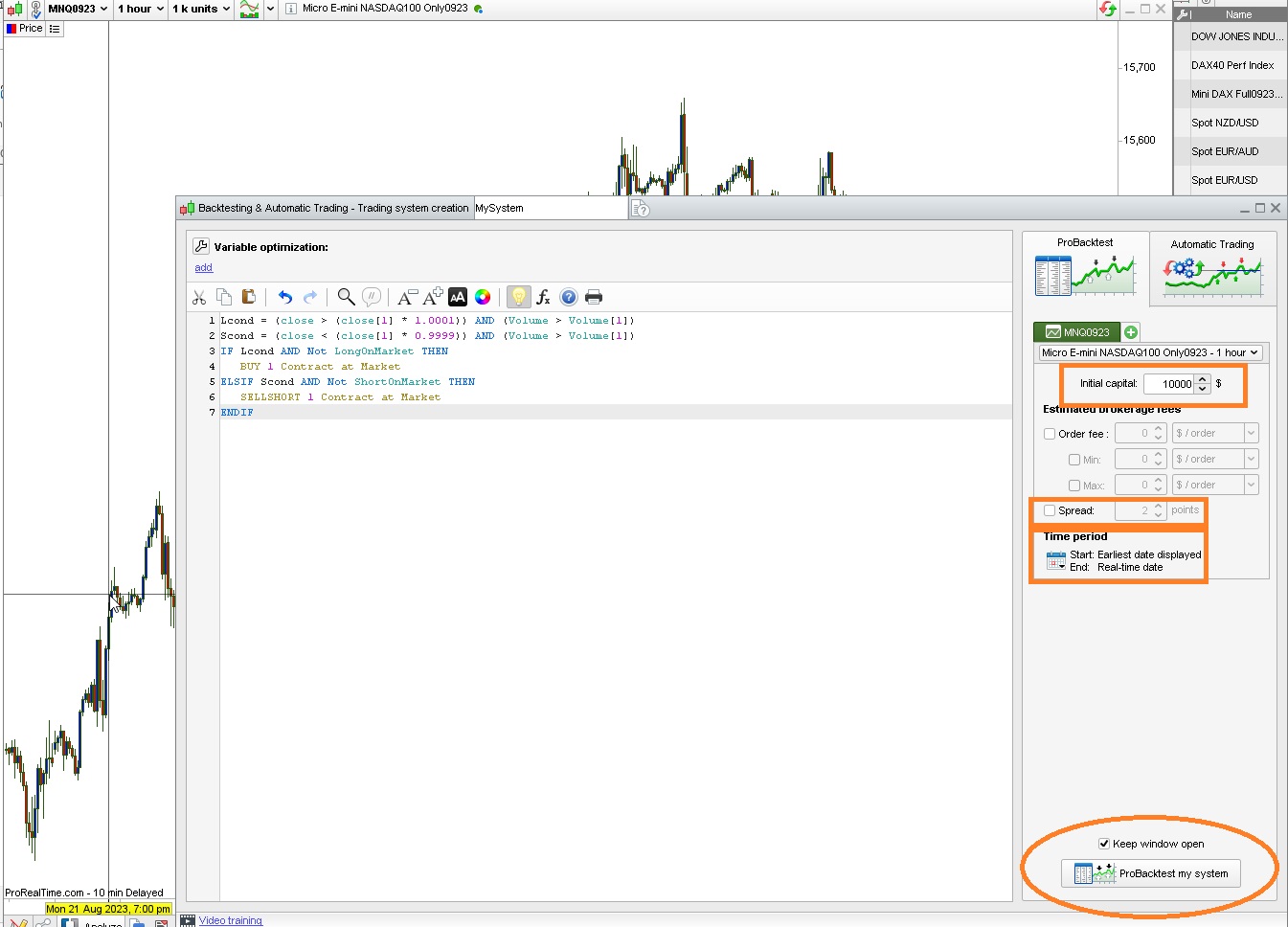Switch to the Automatic Trading tab
Viewport: 1288px width, 927px height.
(1212, 268)
